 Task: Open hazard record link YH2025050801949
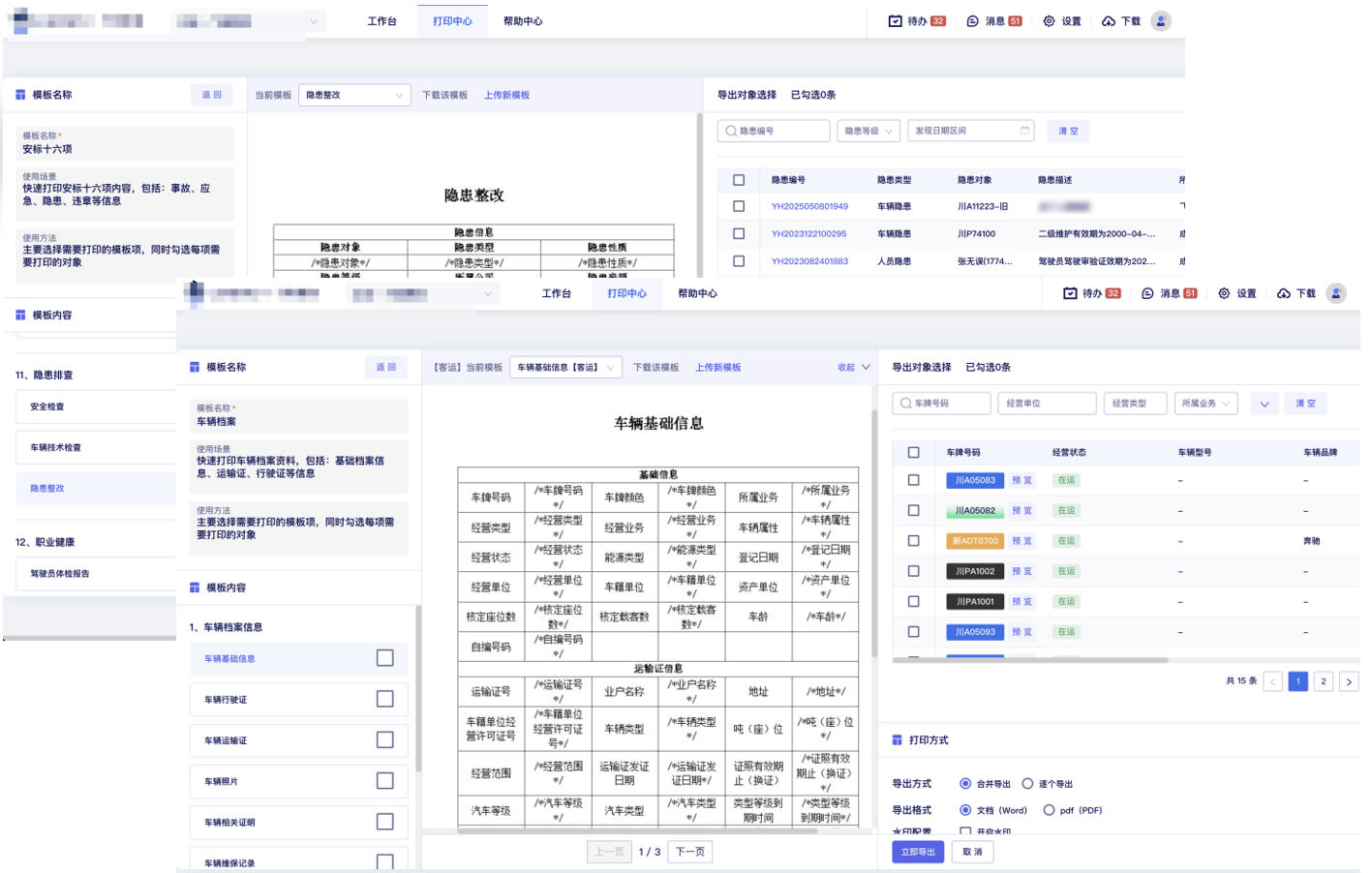click(809, 206)
